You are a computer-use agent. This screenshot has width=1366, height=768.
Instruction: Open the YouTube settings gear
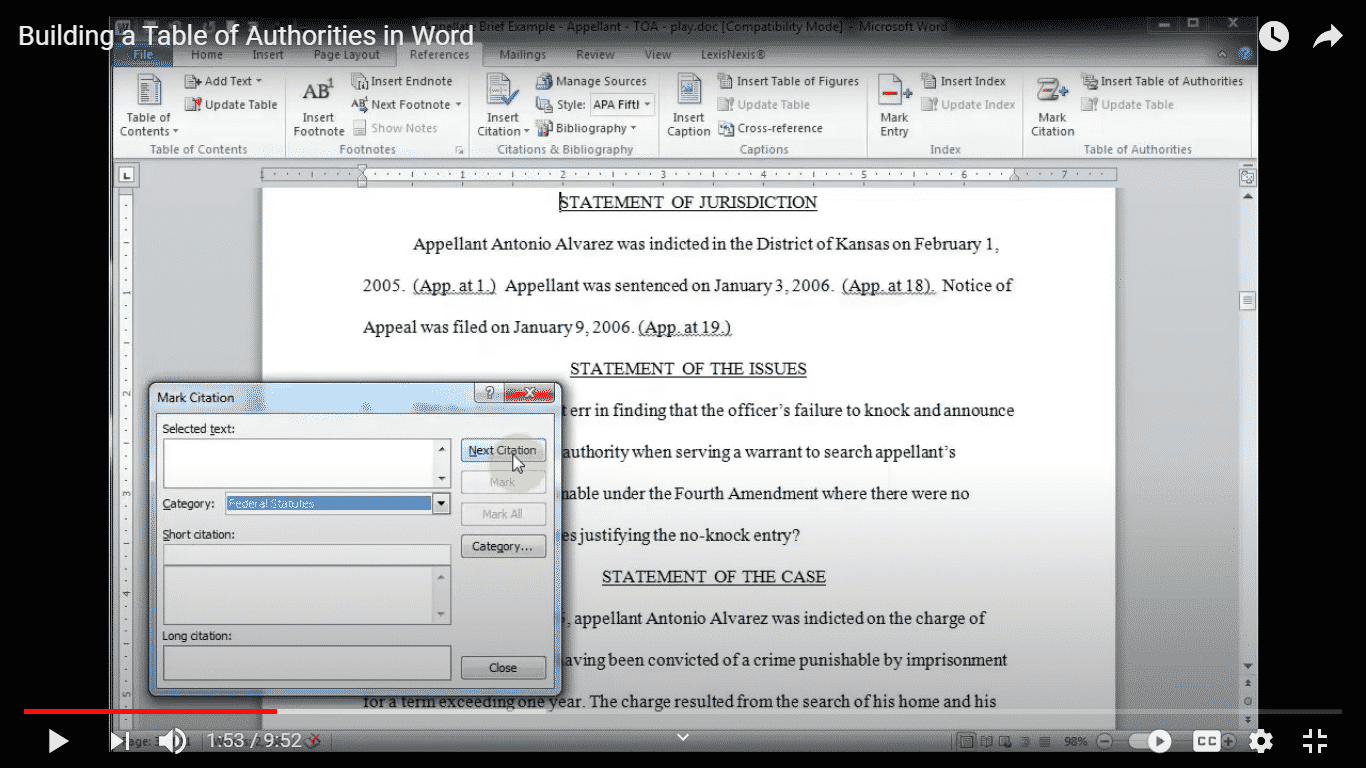pos(1261,741)
